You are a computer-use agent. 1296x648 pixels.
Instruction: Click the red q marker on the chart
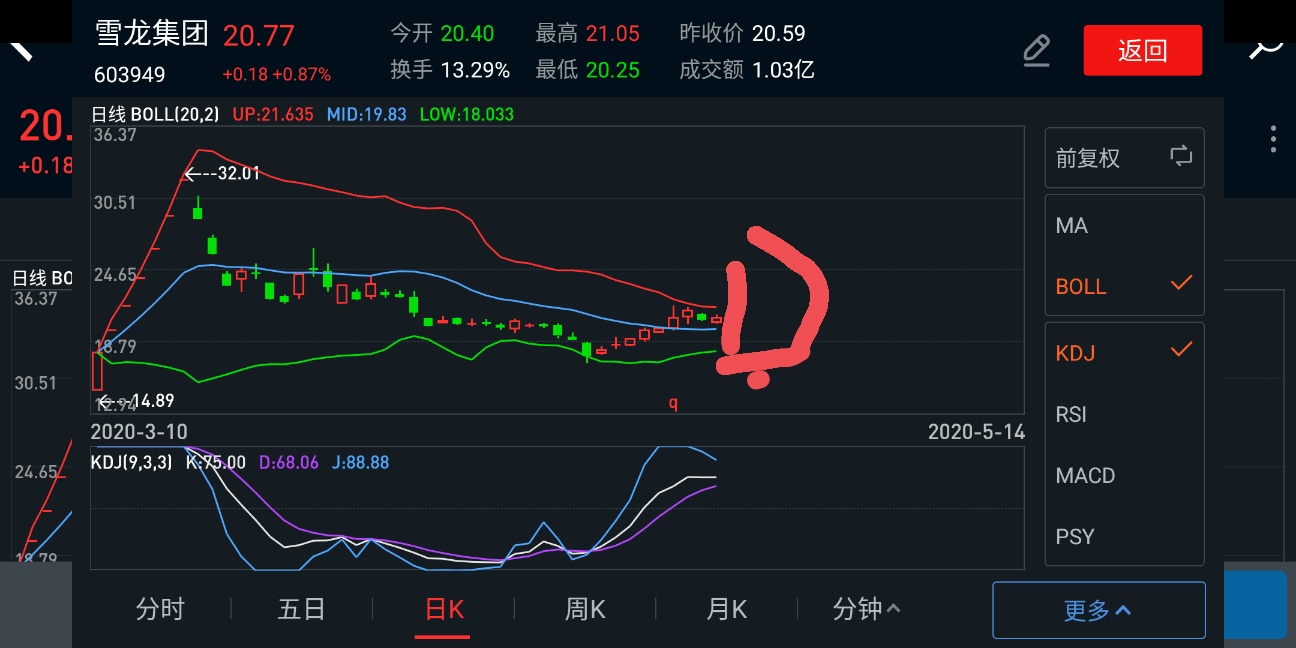[674, 403]
